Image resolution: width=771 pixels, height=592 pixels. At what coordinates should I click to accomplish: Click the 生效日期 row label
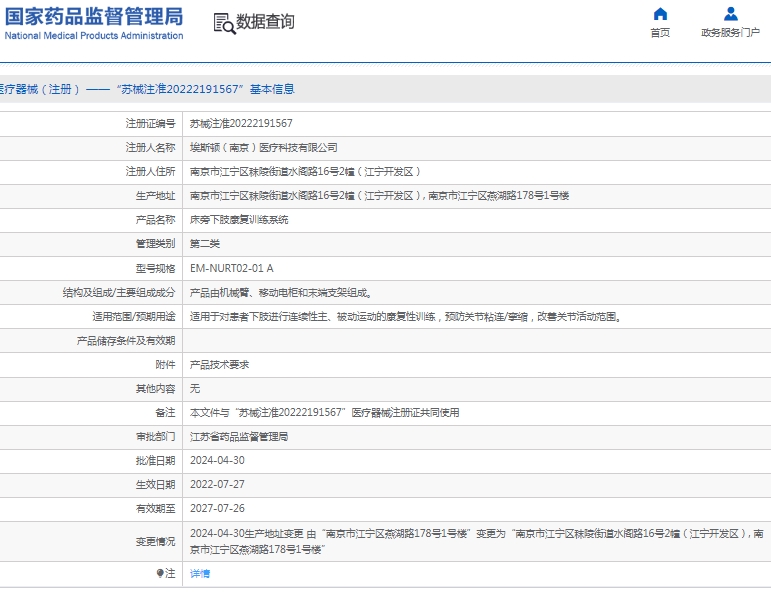coord(155,485)
